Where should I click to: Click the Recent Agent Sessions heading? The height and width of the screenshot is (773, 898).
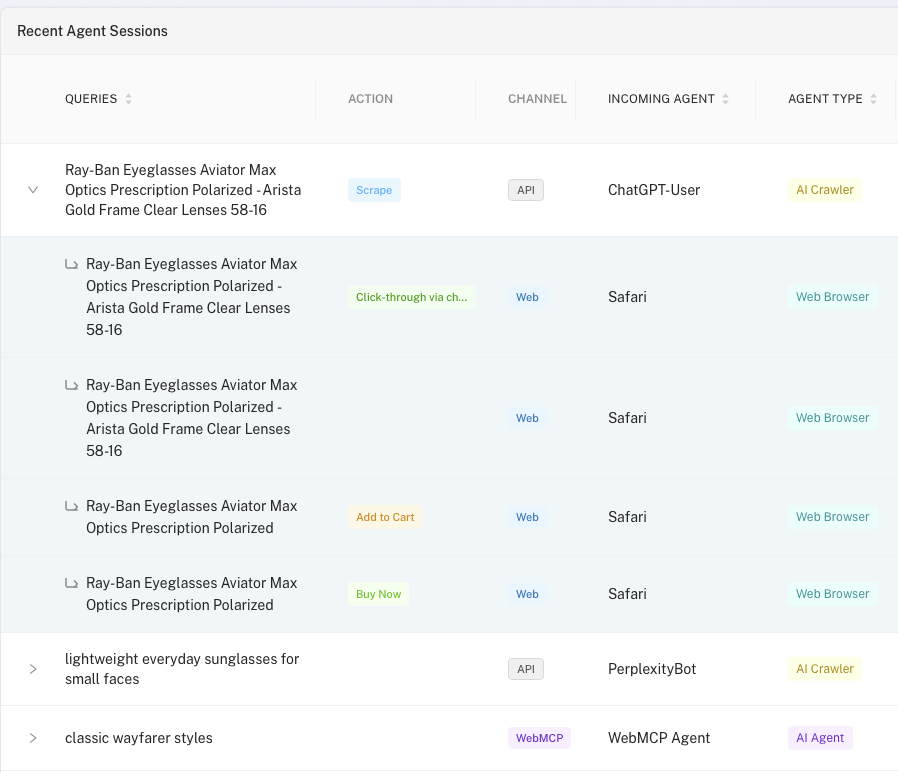(92, 31)
